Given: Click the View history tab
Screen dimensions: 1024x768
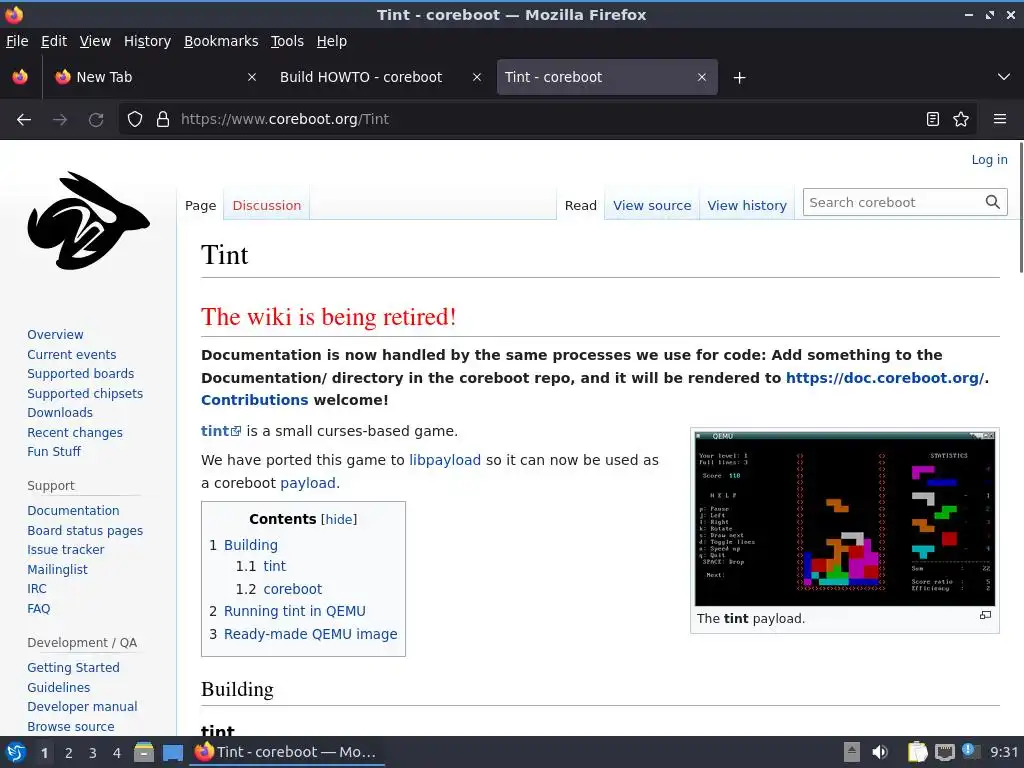Looking at the screenshot, I should [746, 205].
